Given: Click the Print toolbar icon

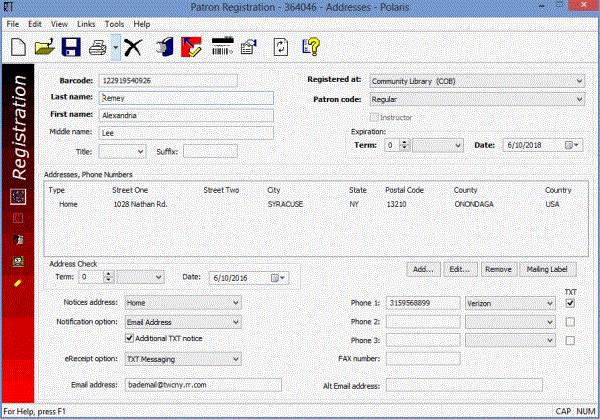Looking at the screenshot, I should pos(99,46).
